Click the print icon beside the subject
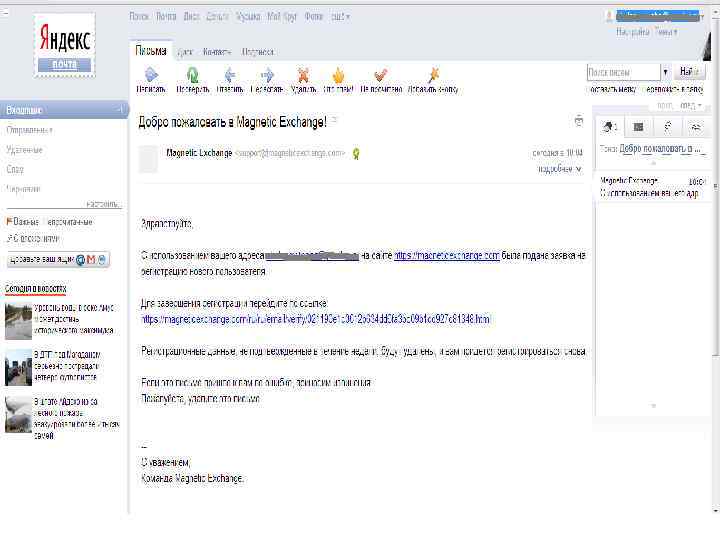The image size is (720, 540). pos(579,121)
